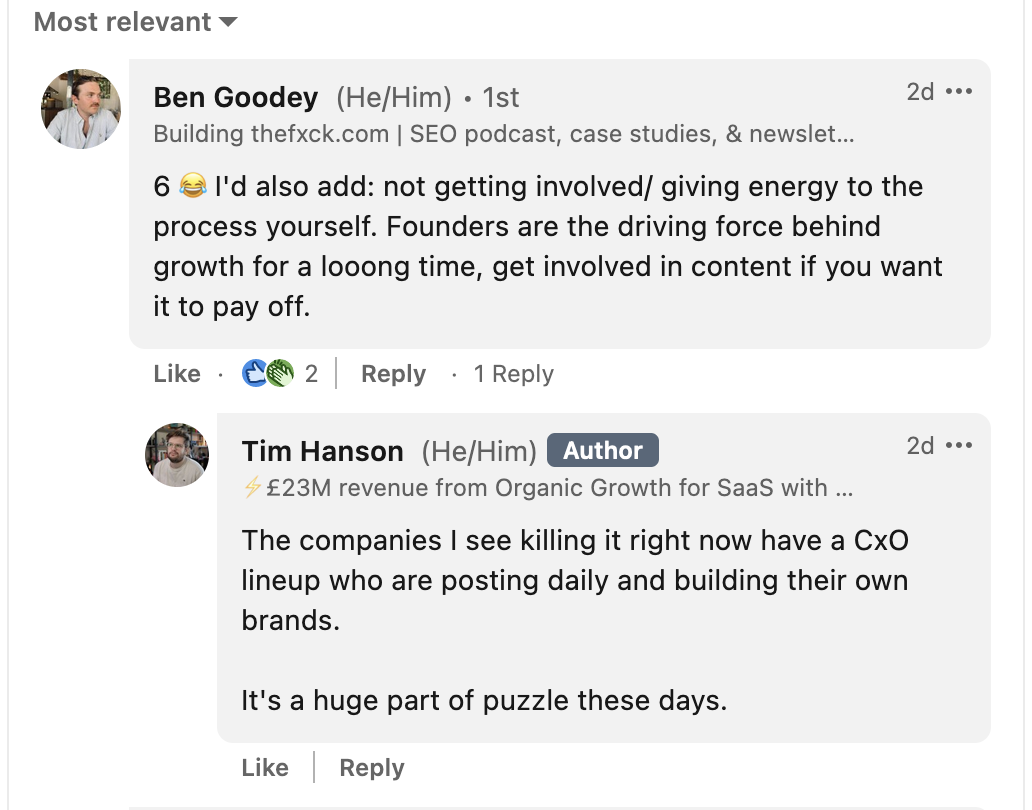Toggle like on Tim Hanson's comment
This screenshot has width=1032, height=810.
click(x=265, y=767)
